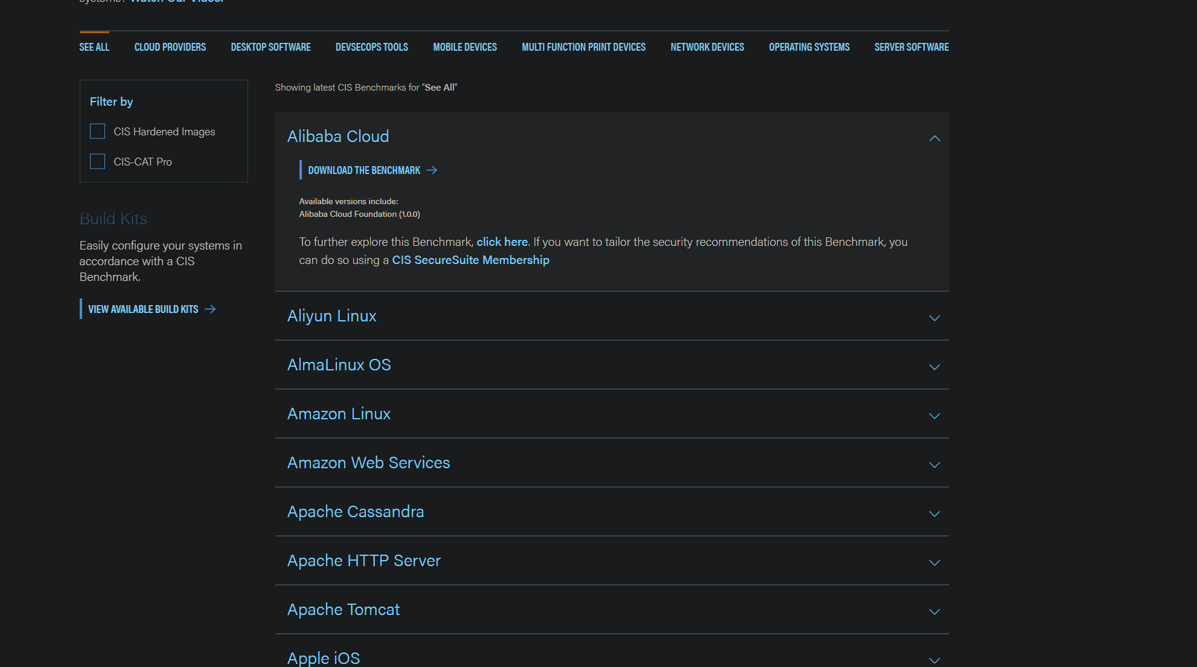Open the Network Devices tab
The width and height of the screenshot is (1197, 667).
pyautogui.click(x=707, y=47)
